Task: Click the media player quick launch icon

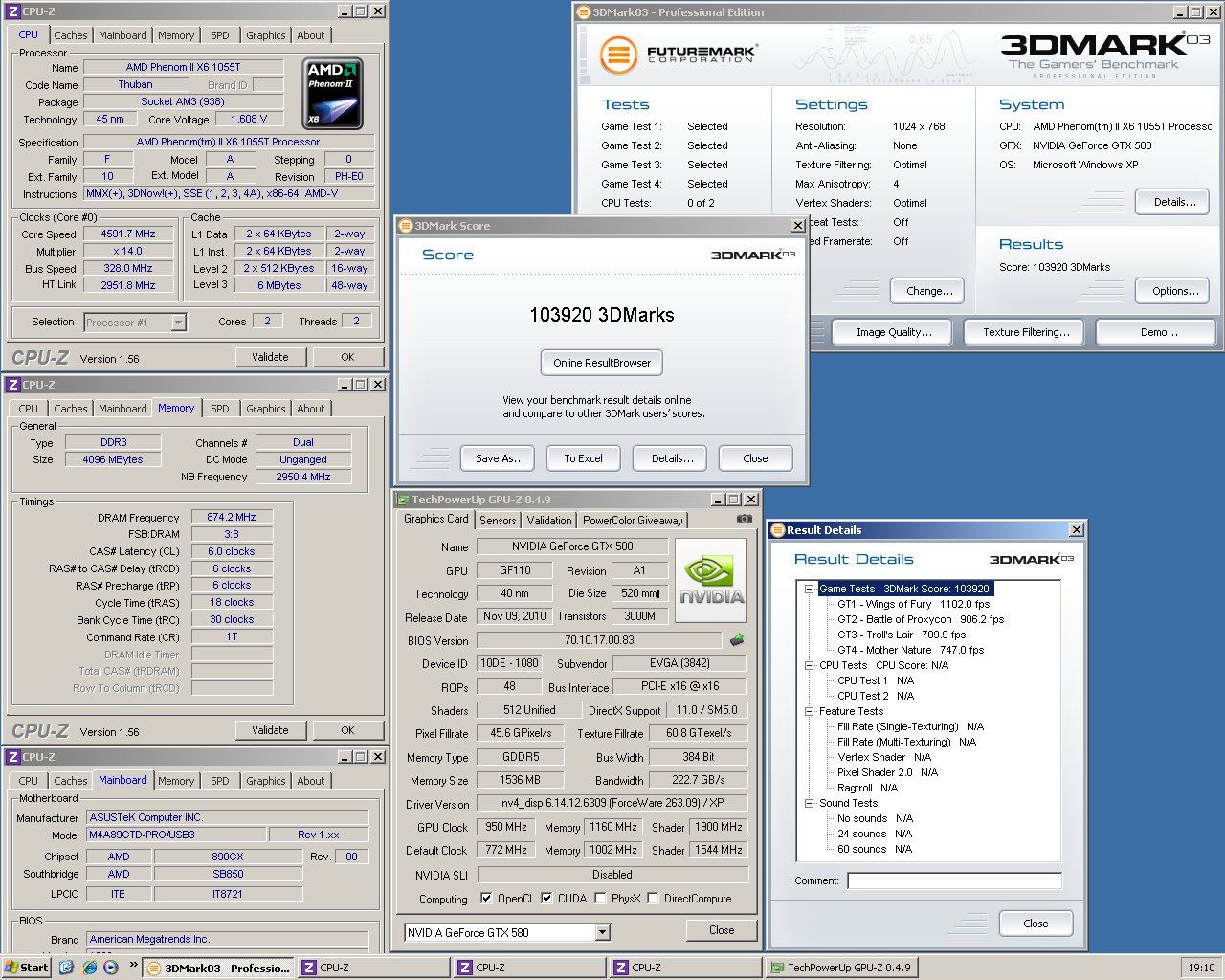Action: point(111,968)
